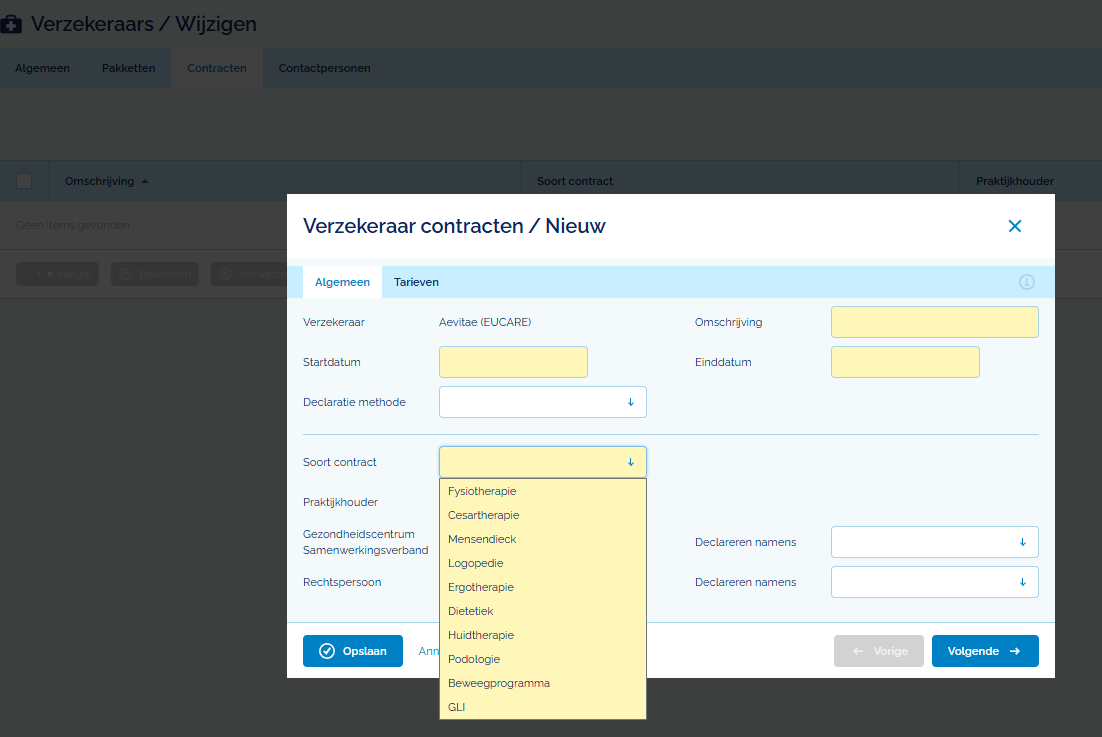Pick the GLI option
This screenshot has height=737, width=1102.
click(457, 707)
